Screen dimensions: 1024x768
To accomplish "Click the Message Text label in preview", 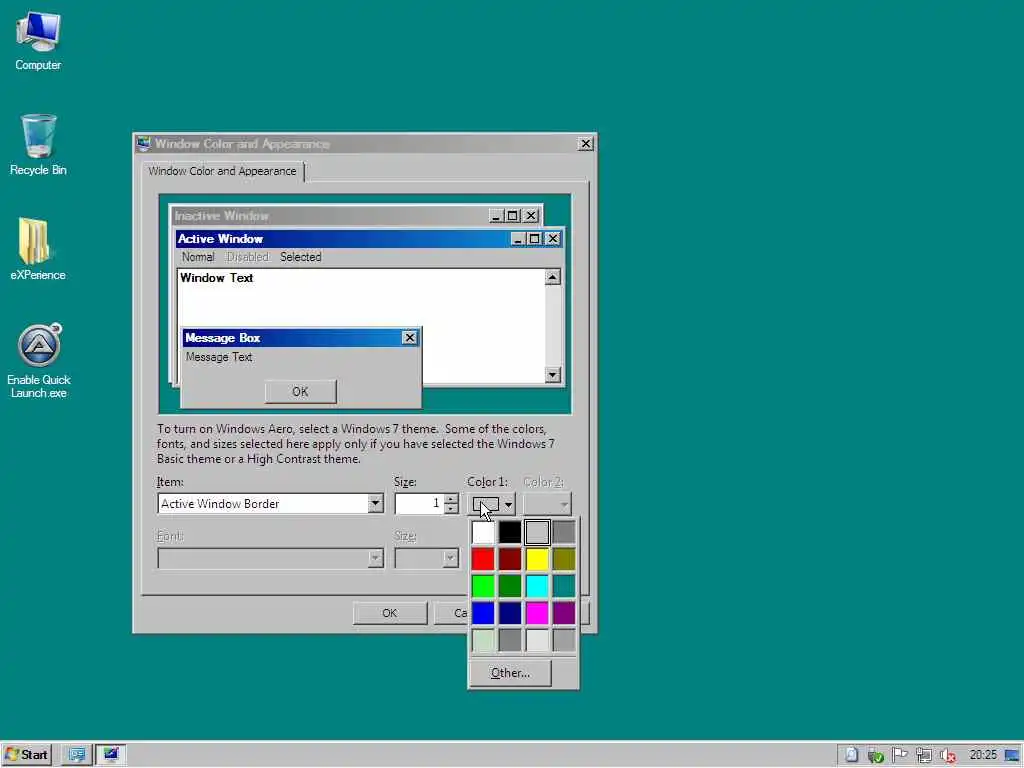I will [219, 357].
